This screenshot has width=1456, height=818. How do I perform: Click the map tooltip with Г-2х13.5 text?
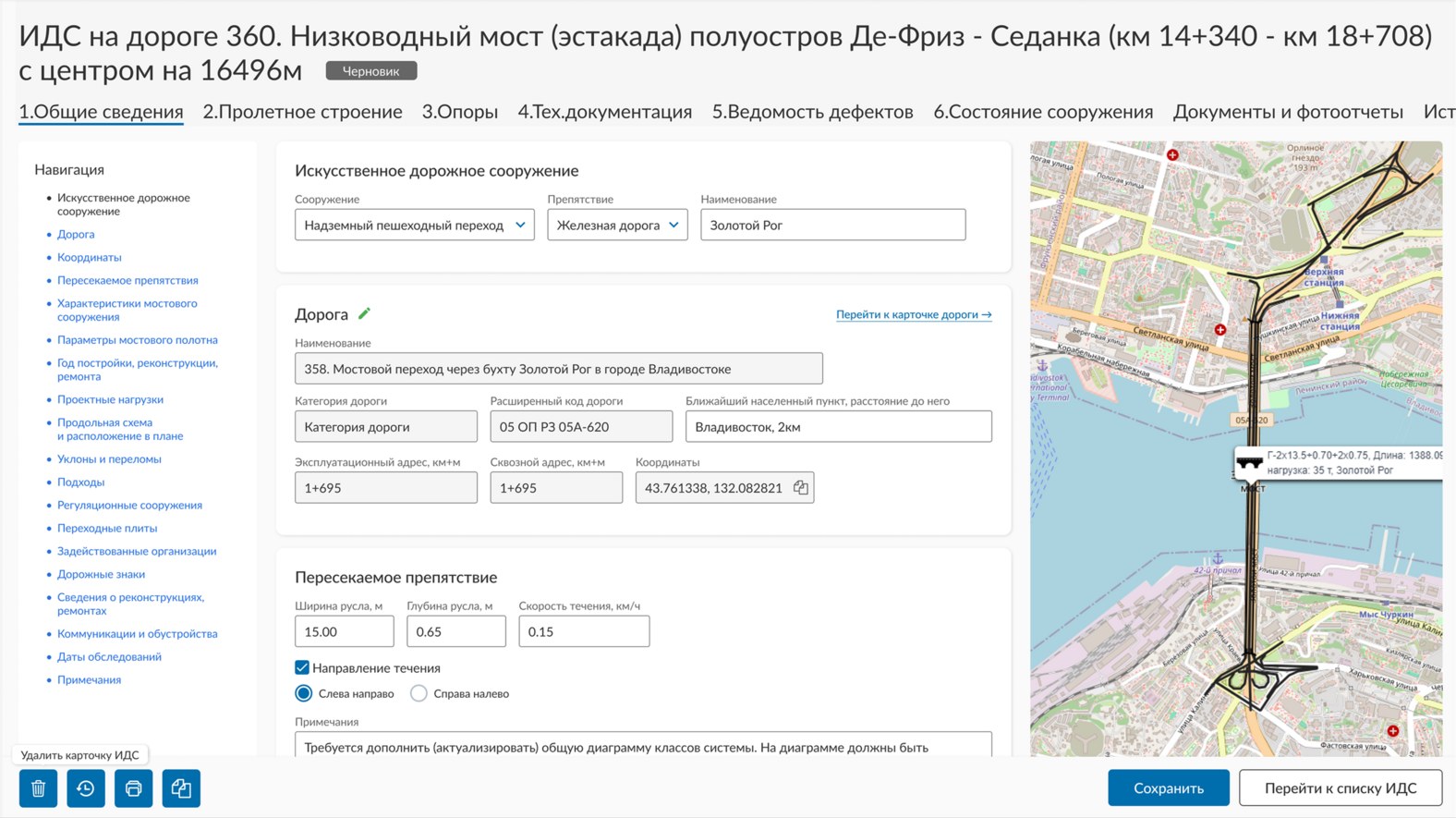pyautogui.click(x=1339, y=462)
